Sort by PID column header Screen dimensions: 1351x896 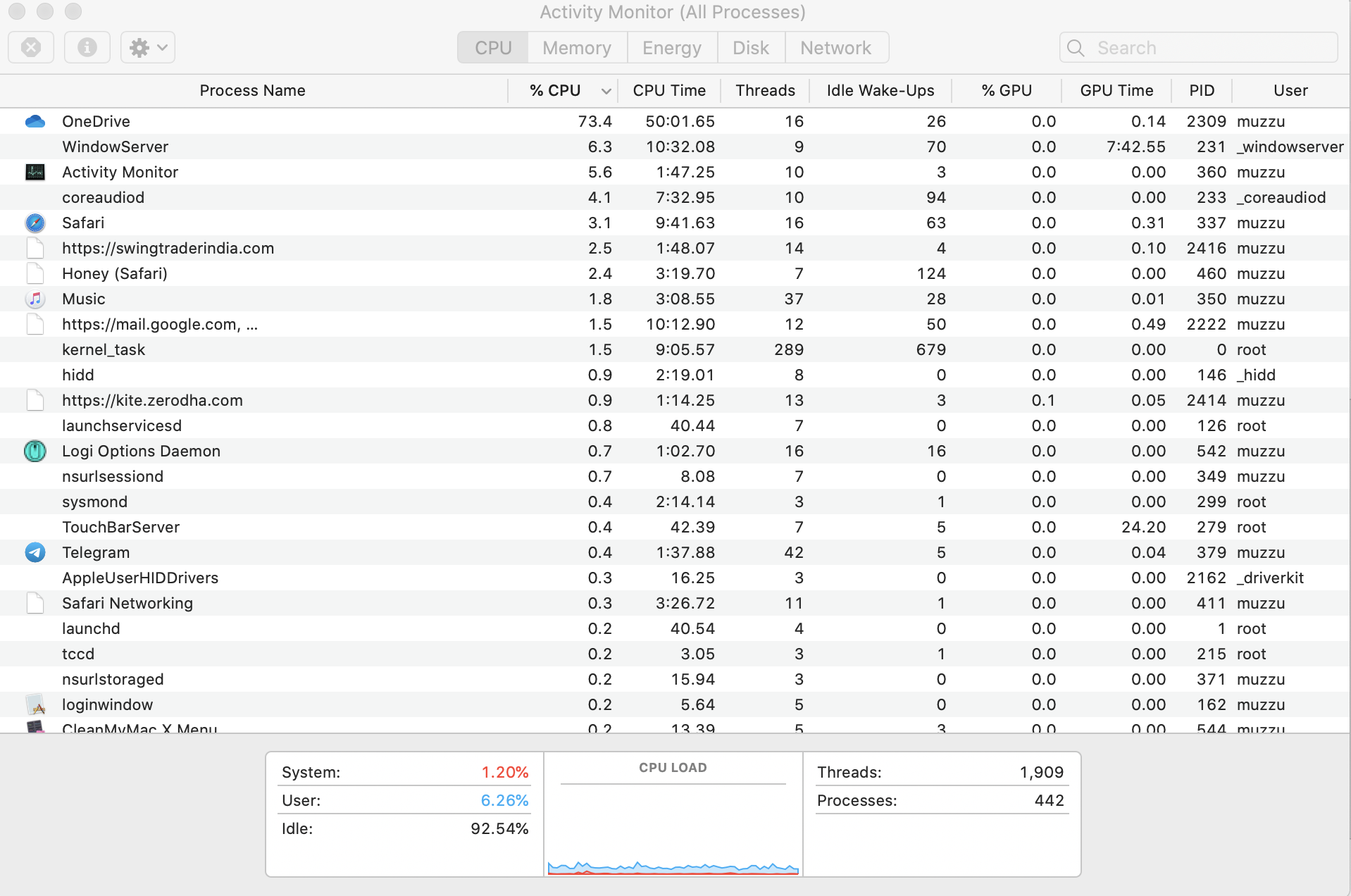coord(1202,91)
